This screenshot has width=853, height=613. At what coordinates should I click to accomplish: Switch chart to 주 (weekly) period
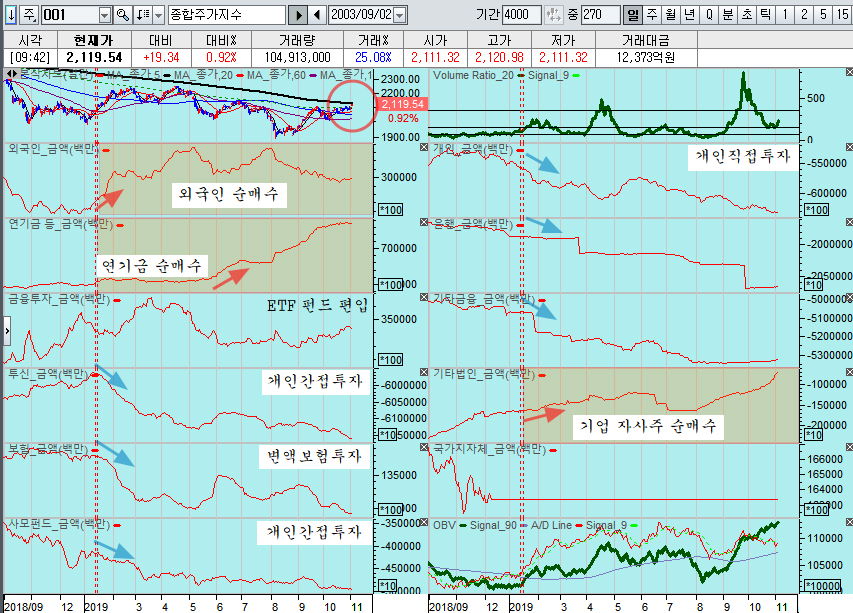[x=651, y=16]
